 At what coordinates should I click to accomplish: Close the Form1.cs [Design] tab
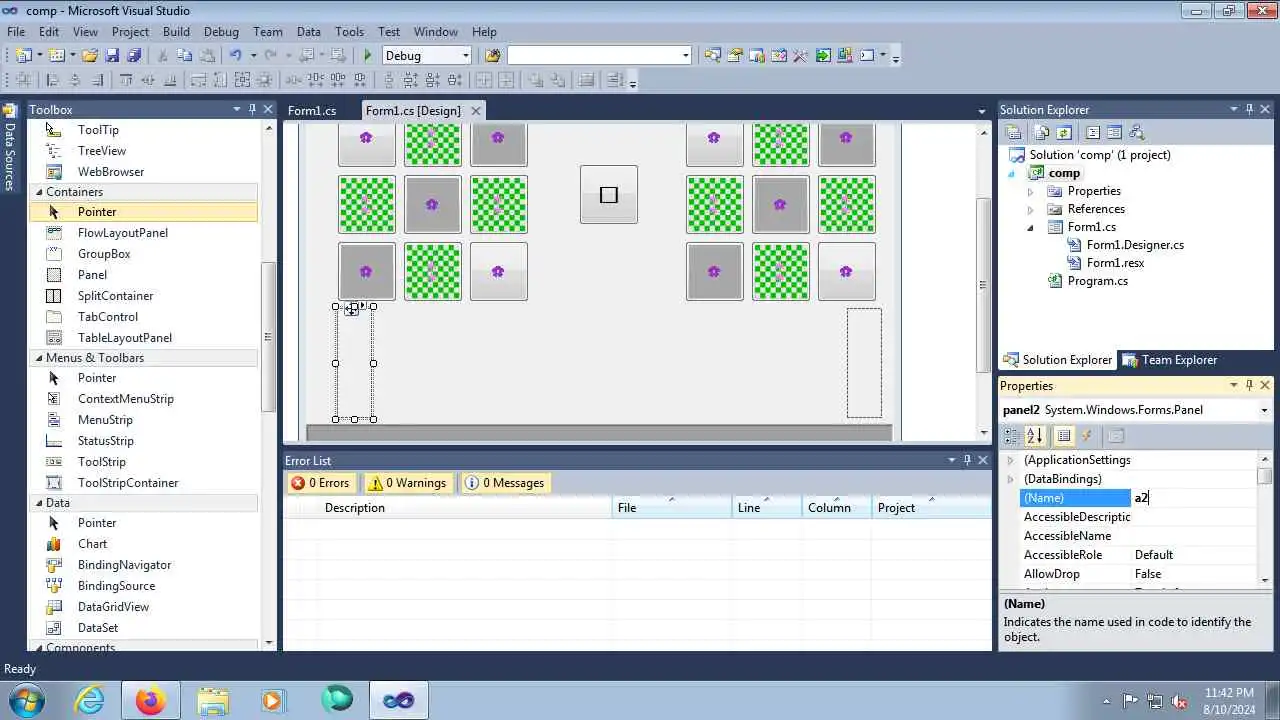[x=476, y=110]
